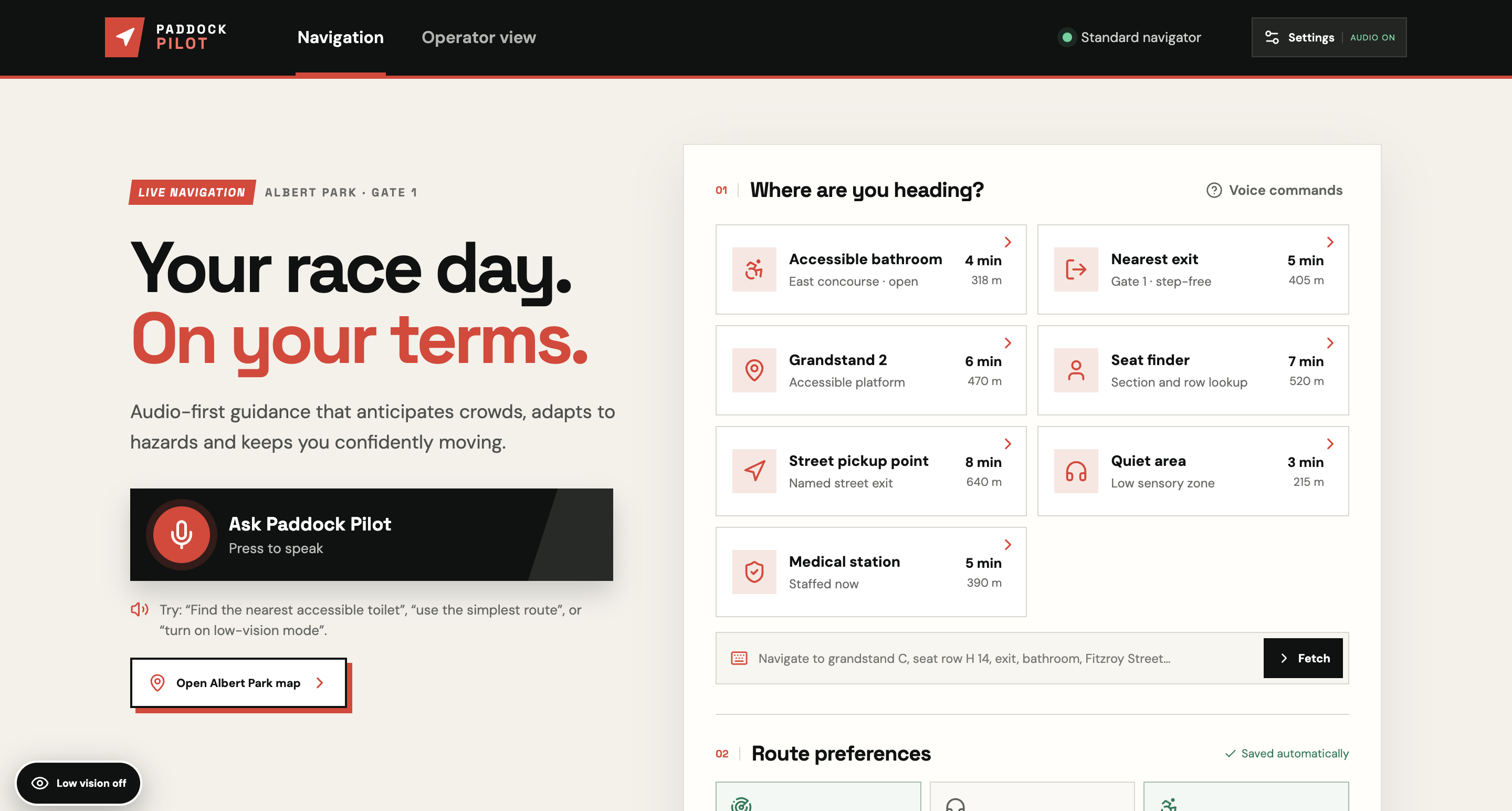Image resolution: width=1512 pixels, height=811 pixels.
Task: Click the 4 min time on Accessible bathroom
Action: click(983, 260)
